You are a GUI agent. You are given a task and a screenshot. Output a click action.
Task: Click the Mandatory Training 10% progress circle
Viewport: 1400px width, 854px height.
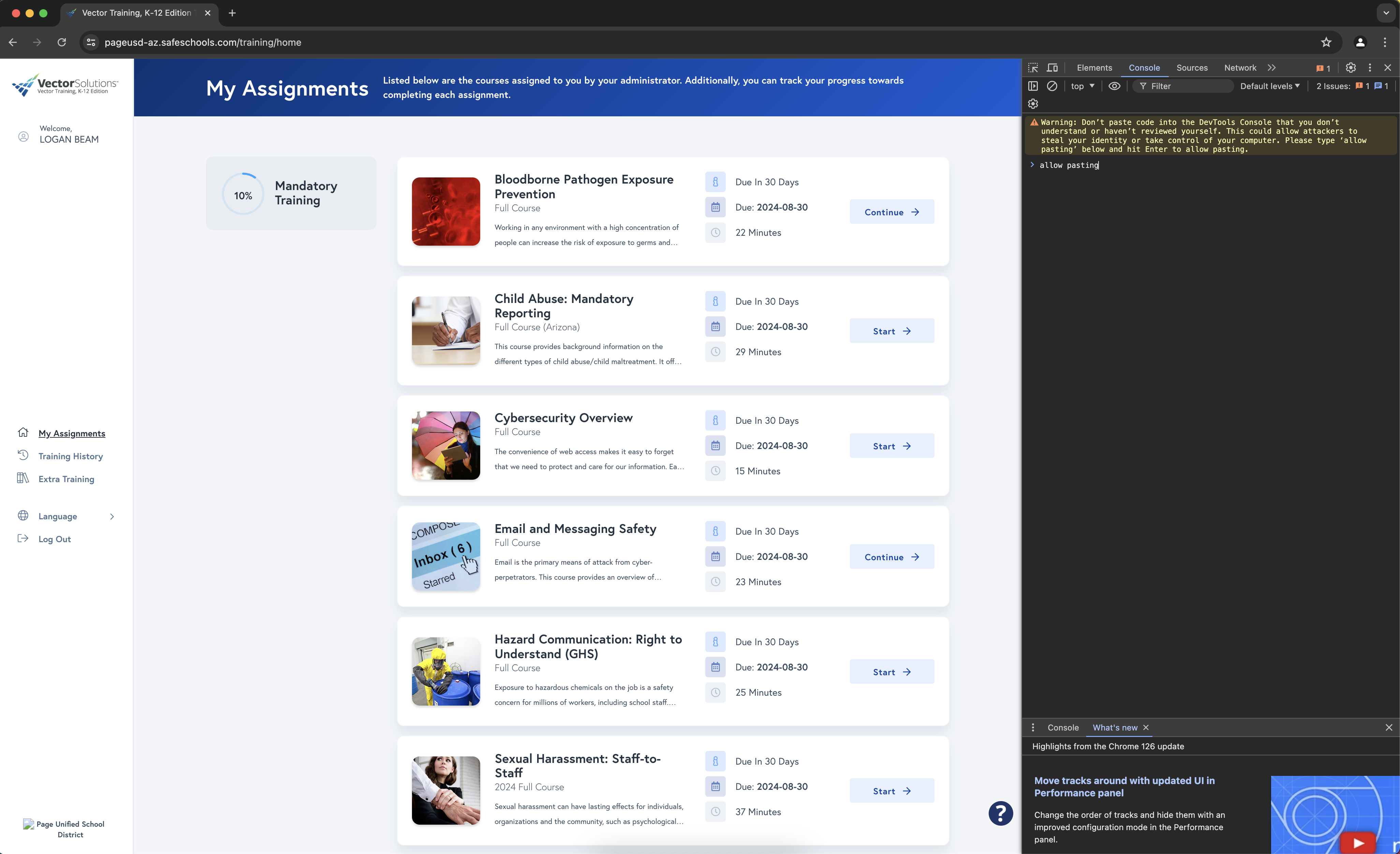[x=243, y=194]
